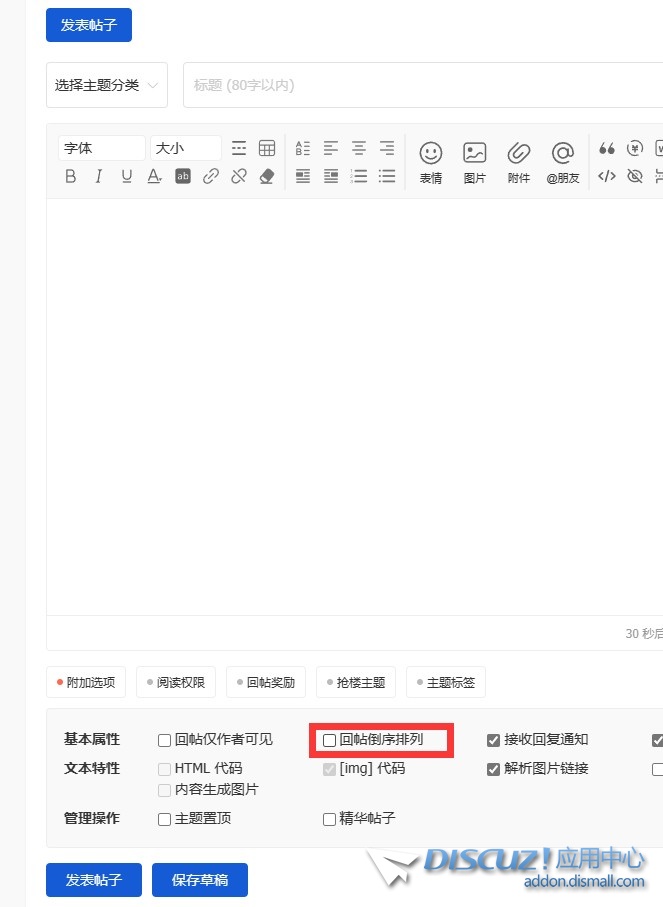The image size is (663, 907).
Task: Switch to the 阅读权限 tab
Action: pos(176,683)
